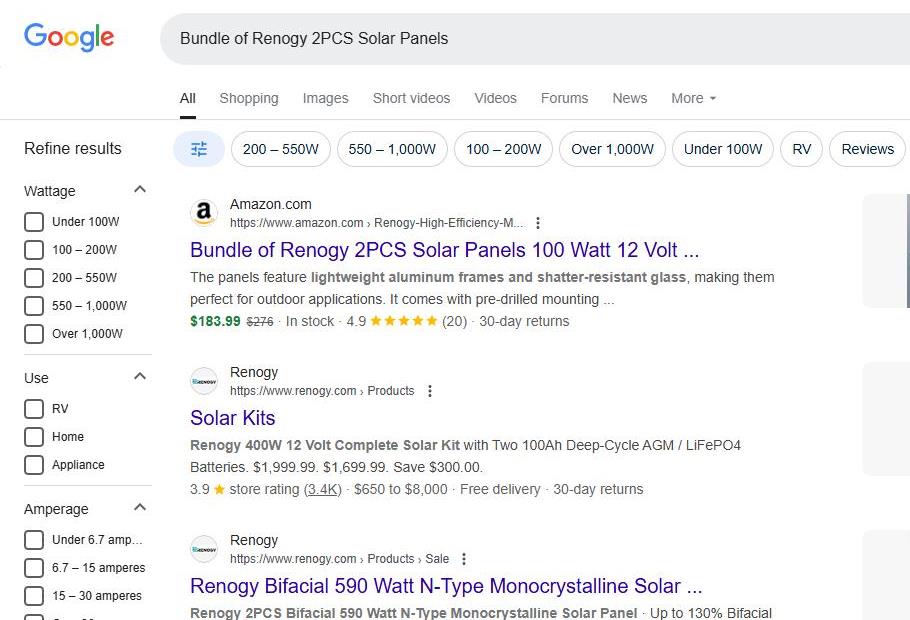910x620 pixels.
Task: Apply the Under 100W filter chip
Action: (x=723, y=149)
